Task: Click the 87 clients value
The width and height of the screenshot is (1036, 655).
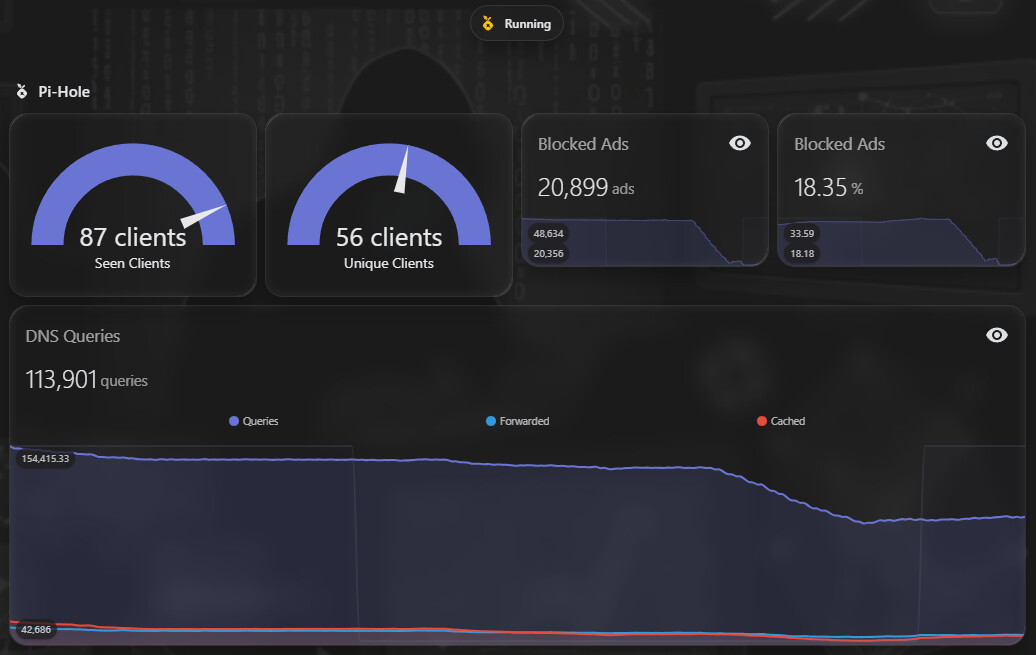Action: pos(133,237)
